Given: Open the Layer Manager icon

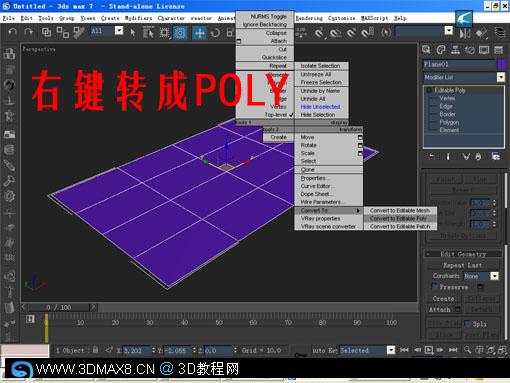Looking at the screenshot, I should [x=500, y=33].
